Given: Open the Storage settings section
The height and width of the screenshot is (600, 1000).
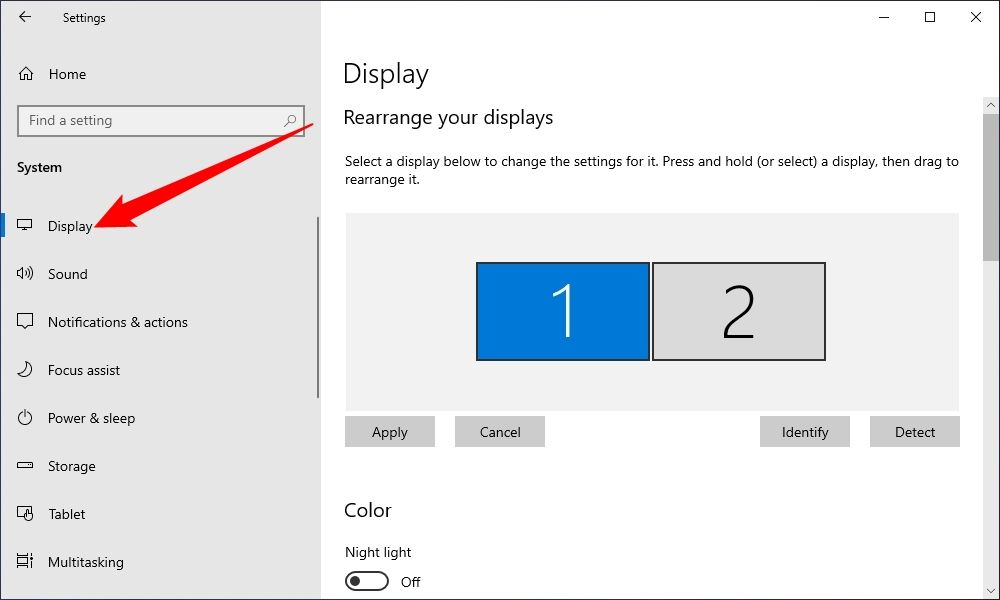Looking at the screenshot, I should (72, 466).
